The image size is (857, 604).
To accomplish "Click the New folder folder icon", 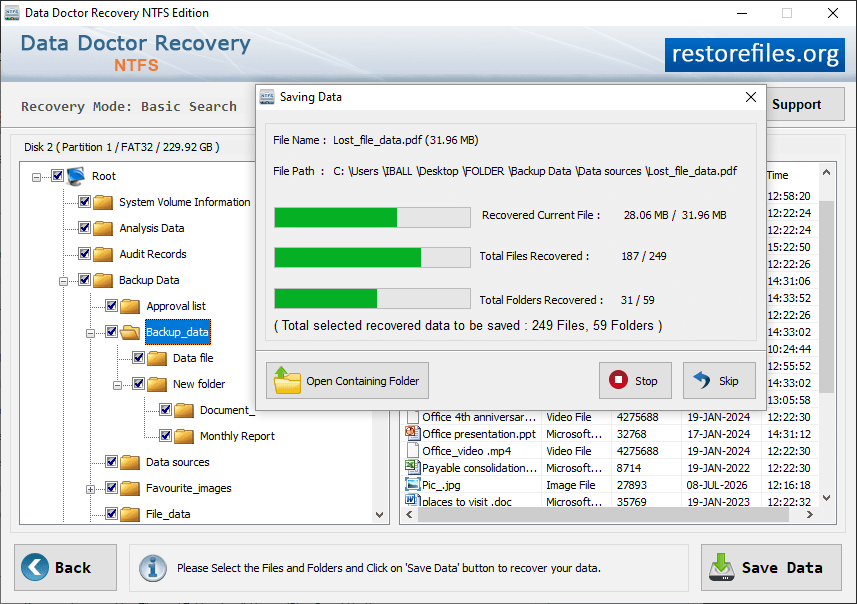I will pos(157,384).
